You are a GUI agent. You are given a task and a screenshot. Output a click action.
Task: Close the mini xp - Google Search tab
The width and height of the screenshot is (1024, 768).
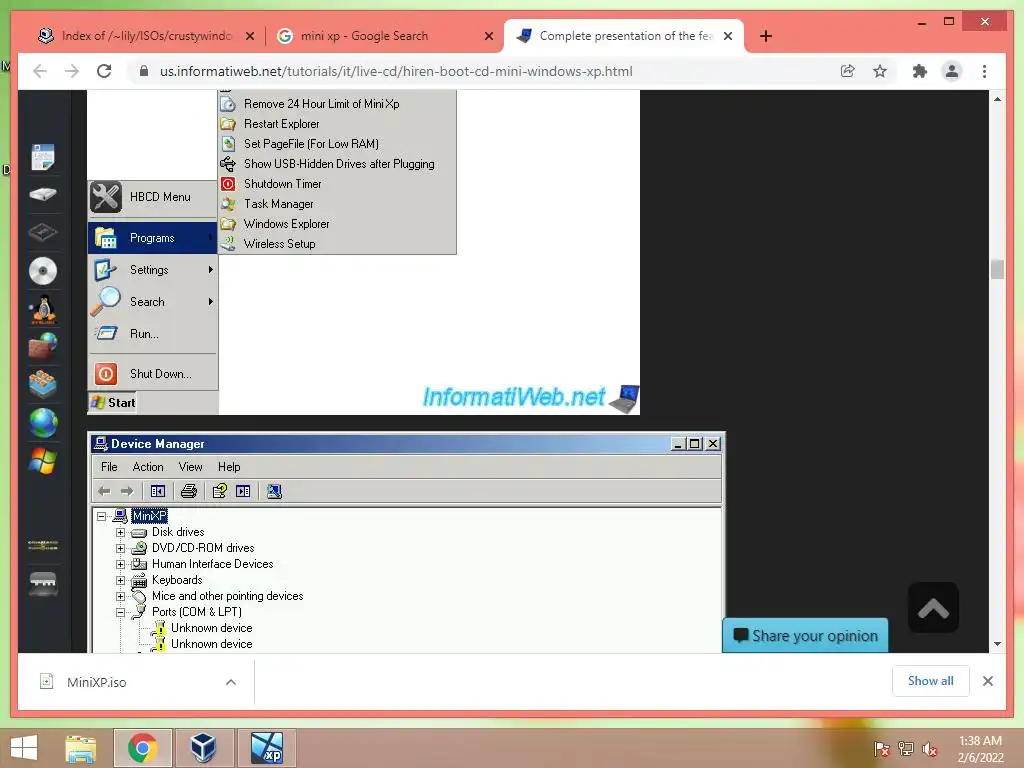pyautogui.click(x=488, y=37)
